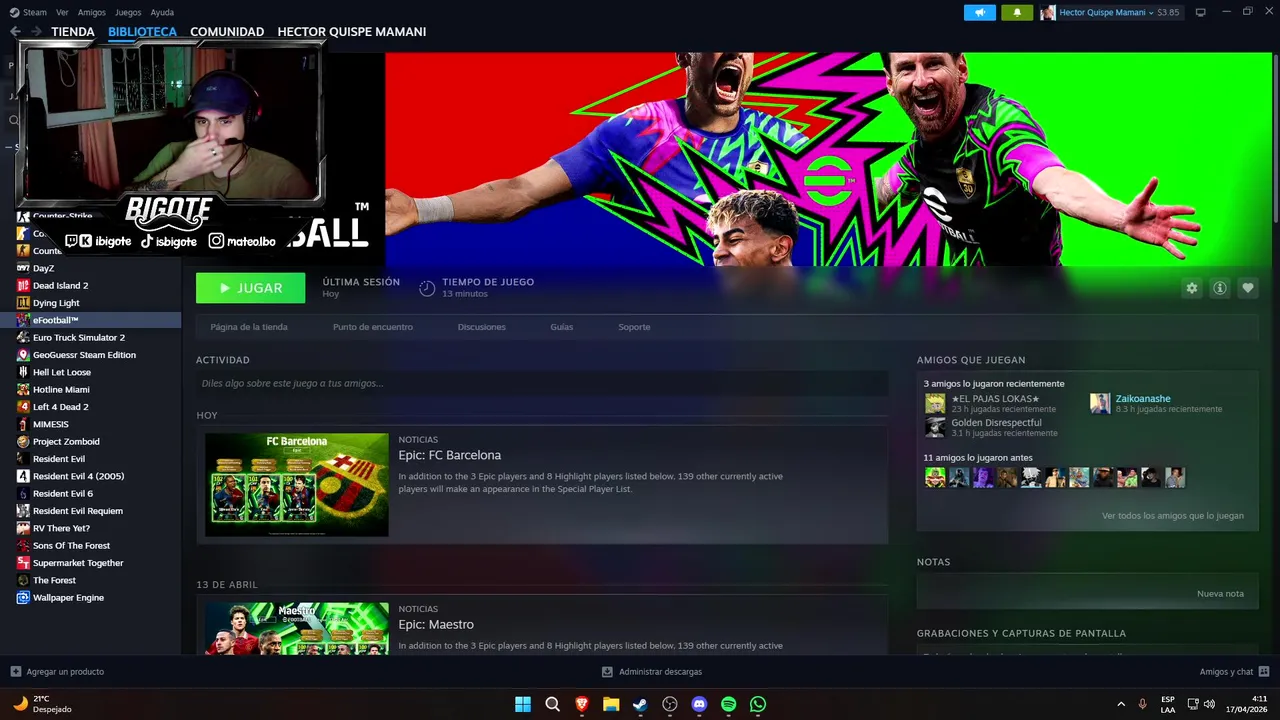1280x720 pixels.
Task: Click the green JUGAR button
Action: pos(251,288)
